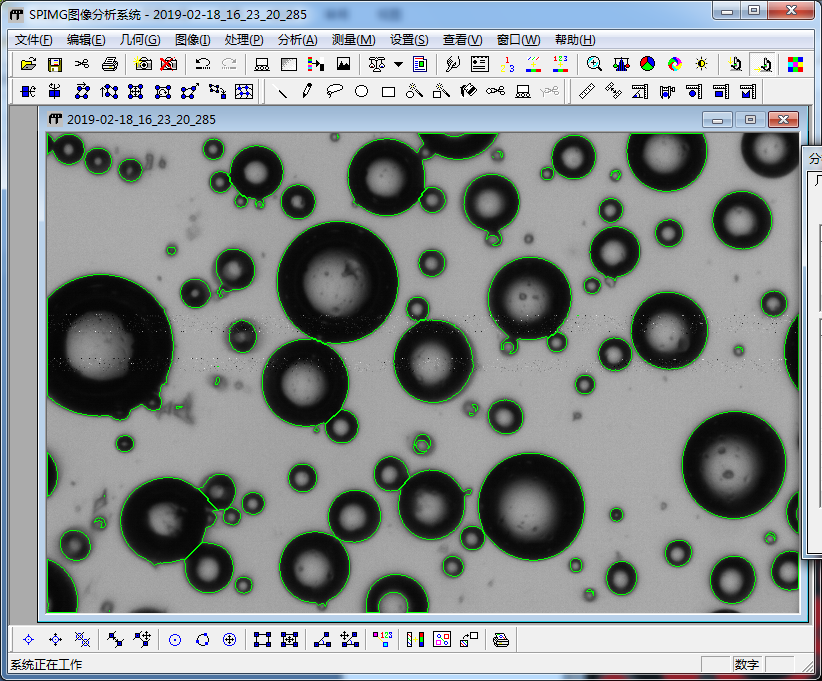Select the ellipse shape tool
Viewport: 822px width, 681px height.
(362, 92)
